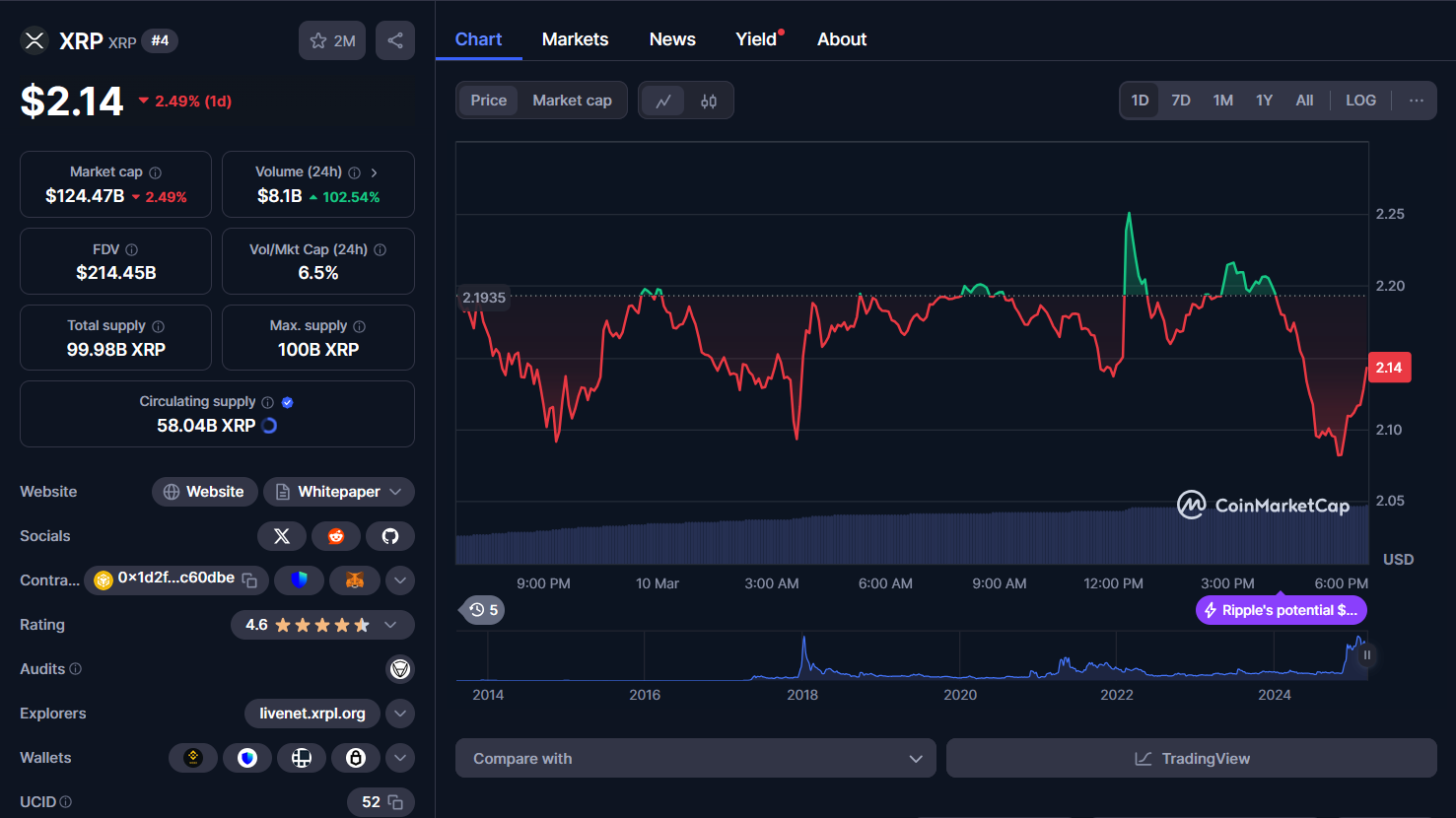Open the GitHub social link

(390, 536)
